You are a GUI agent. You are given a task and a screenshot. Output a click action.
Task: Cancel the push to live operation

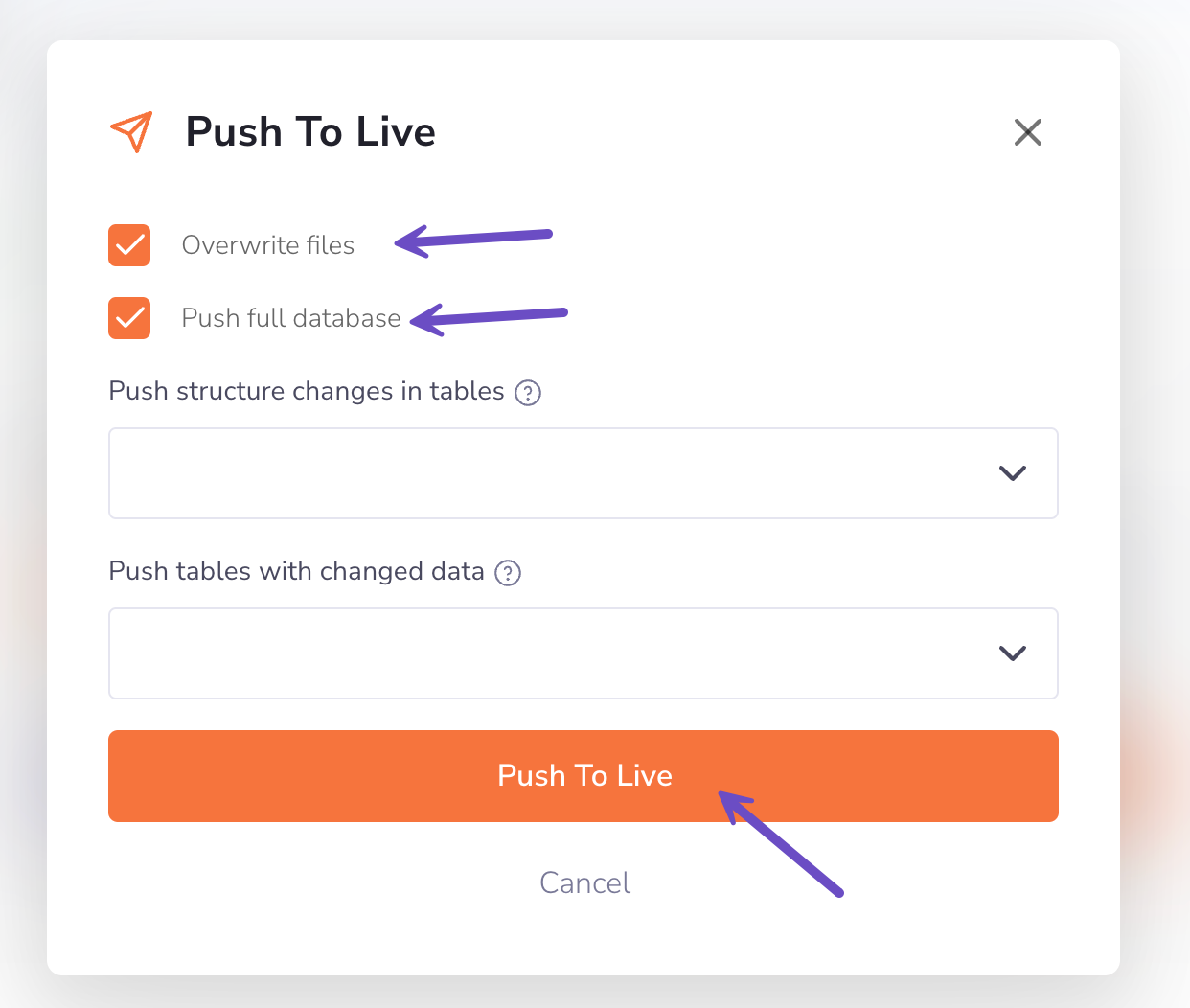(x=584, y=882)
